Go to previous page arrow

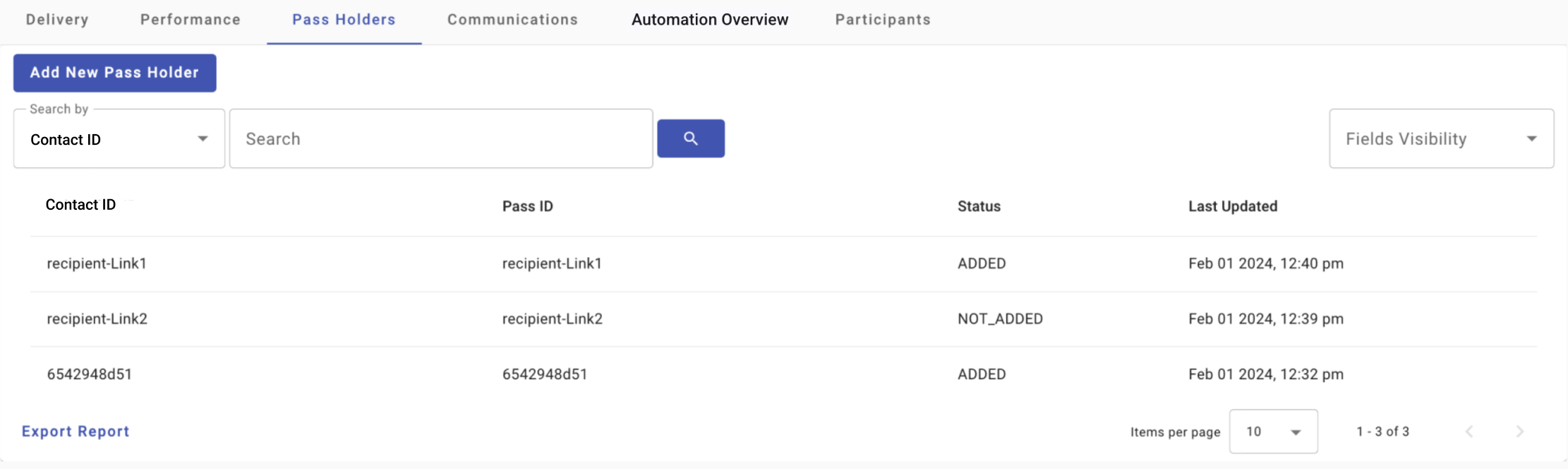[1469, 432]
